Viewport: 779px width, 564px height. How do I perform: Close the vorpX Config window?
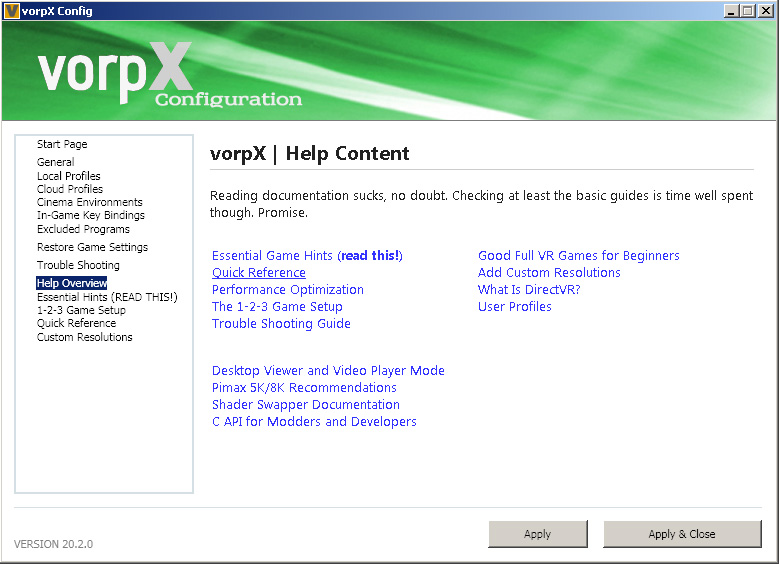pos(766,11)
